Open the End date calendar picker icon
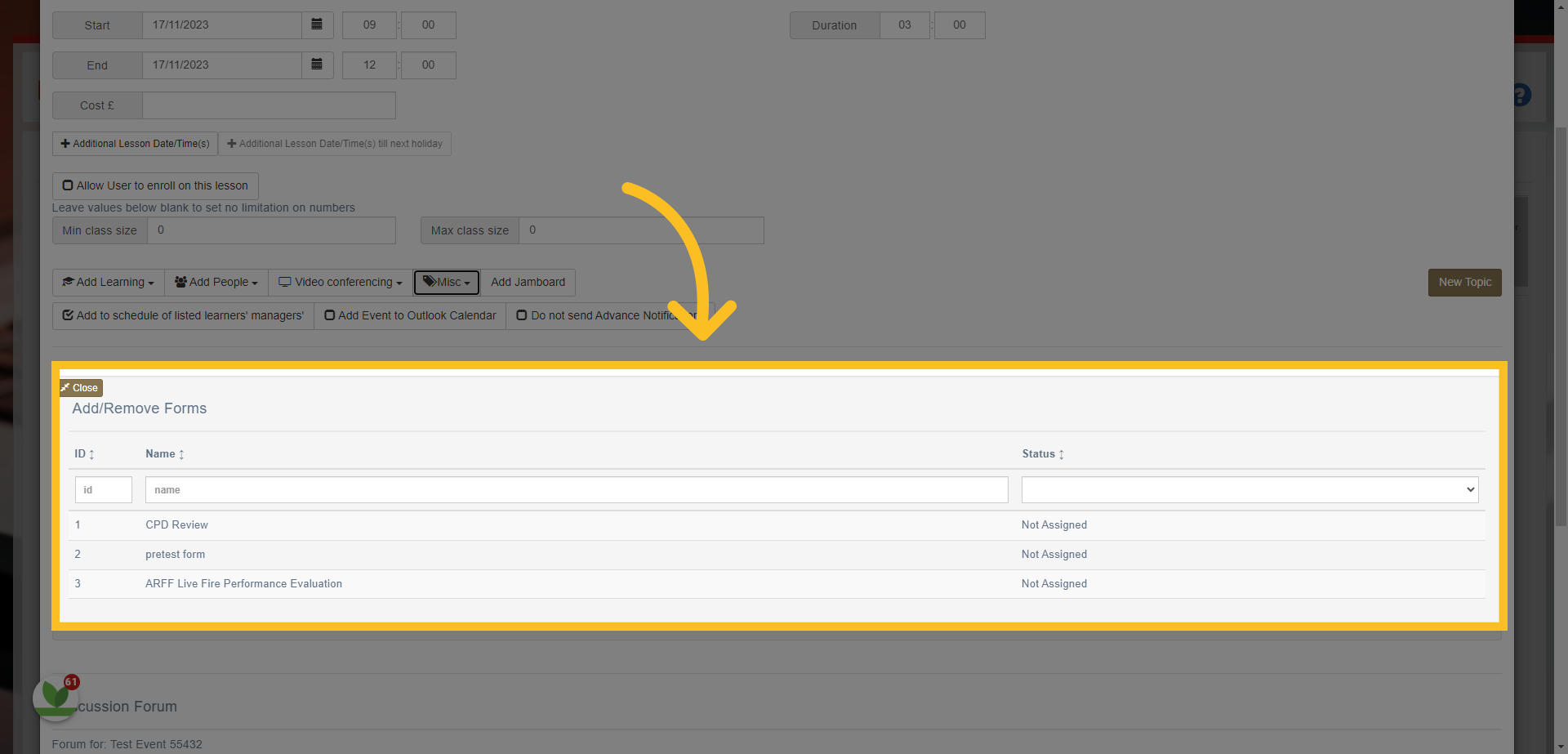Screen dimensions: 1568x754 [317, 65]
